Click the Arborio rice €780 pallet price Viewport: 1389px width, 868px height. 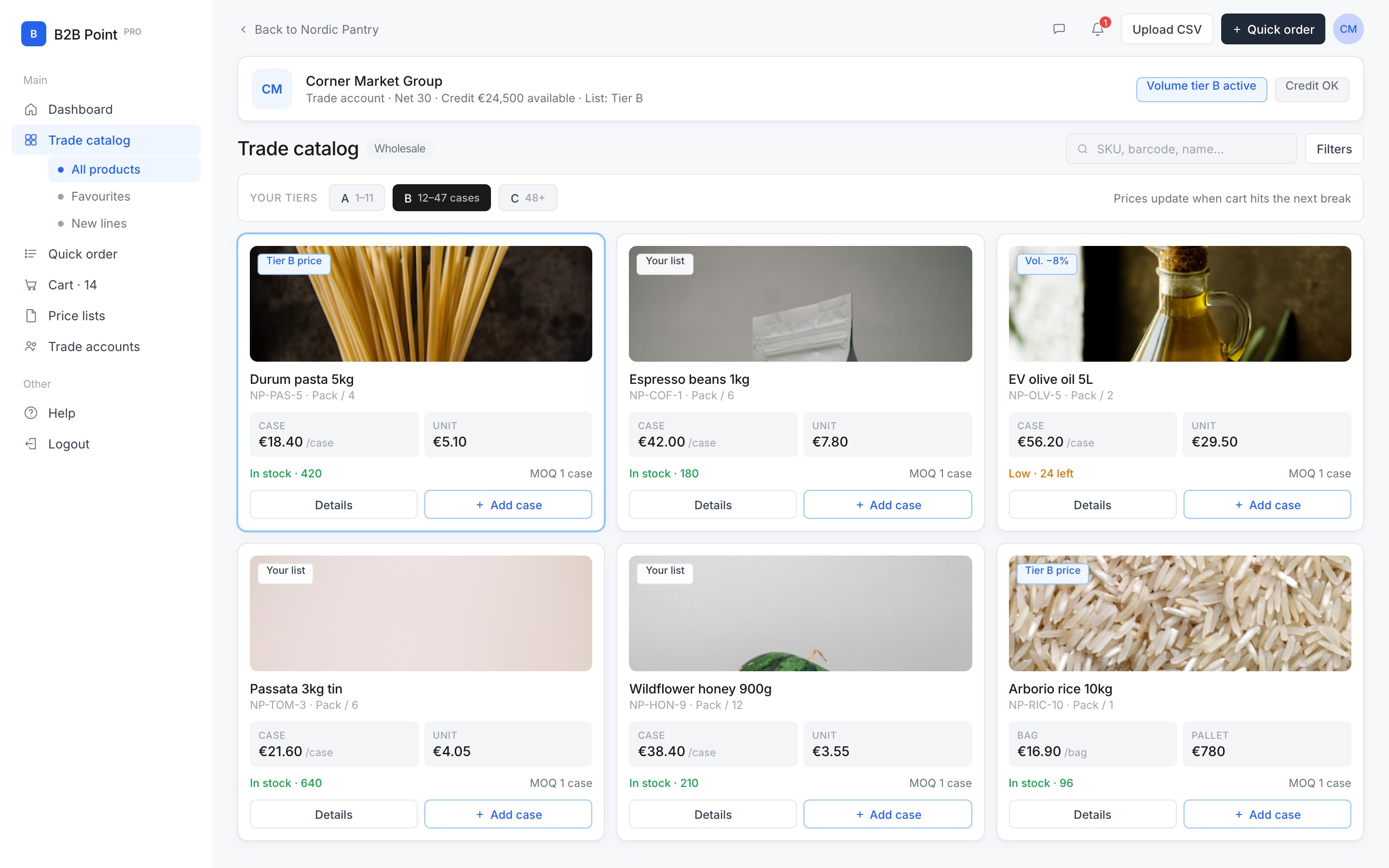1208,751
